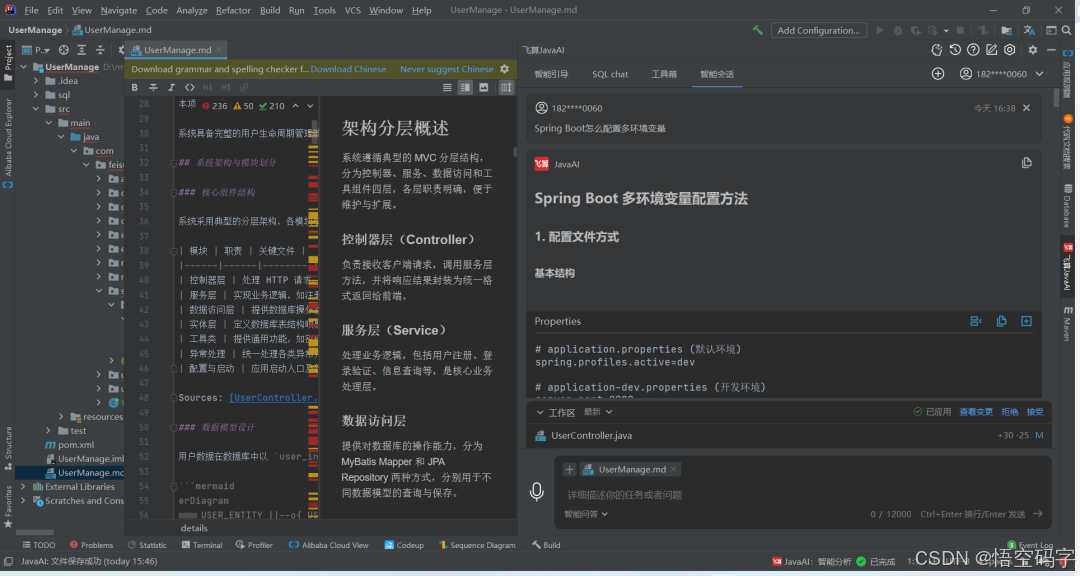Image resolution: width=1080 pixels, height=576 pixels.
Task: Collapse the src folder
Action: coord(36,109)
